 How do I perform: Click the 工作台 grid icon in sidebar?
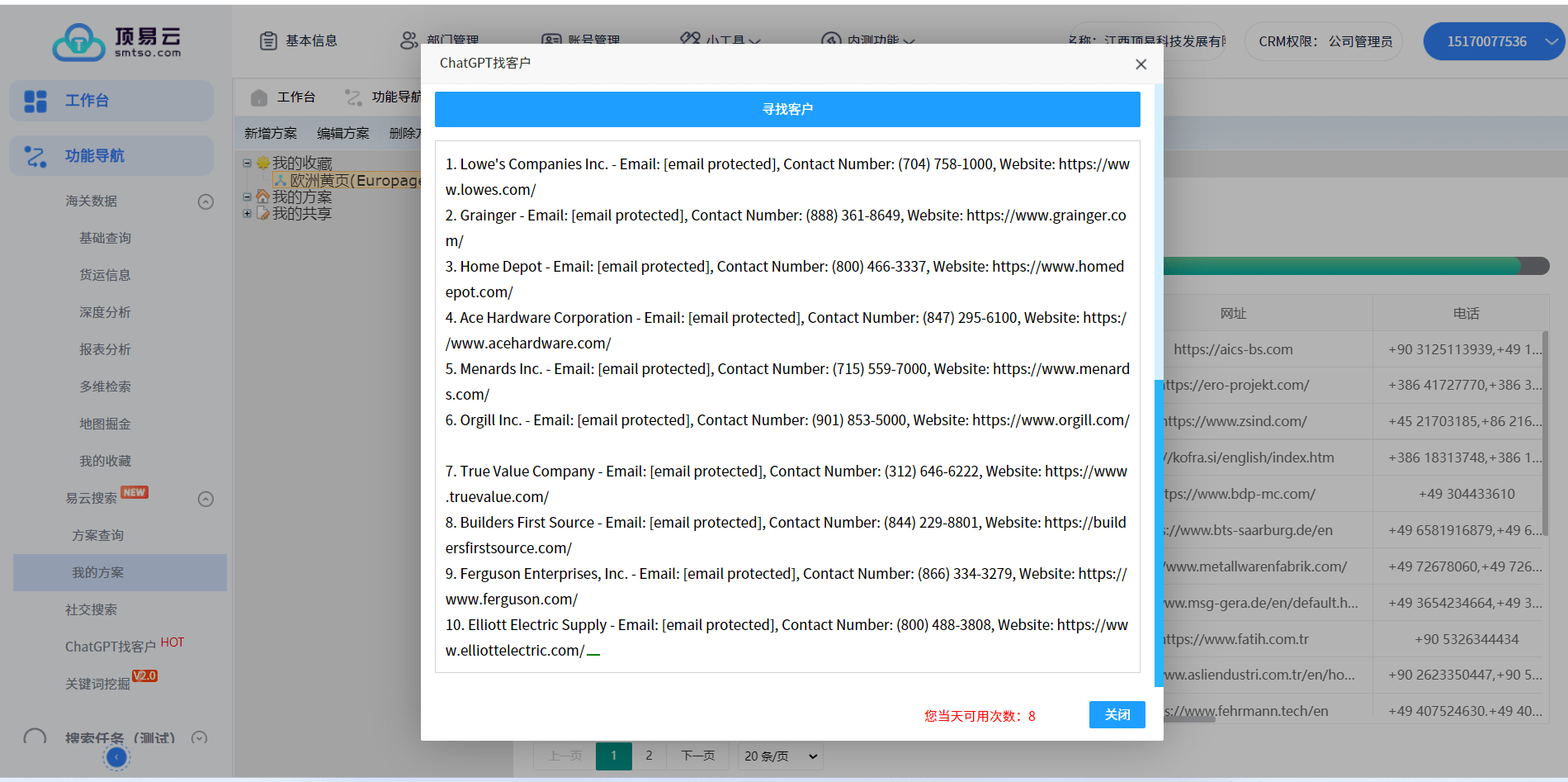click(35, 101)
